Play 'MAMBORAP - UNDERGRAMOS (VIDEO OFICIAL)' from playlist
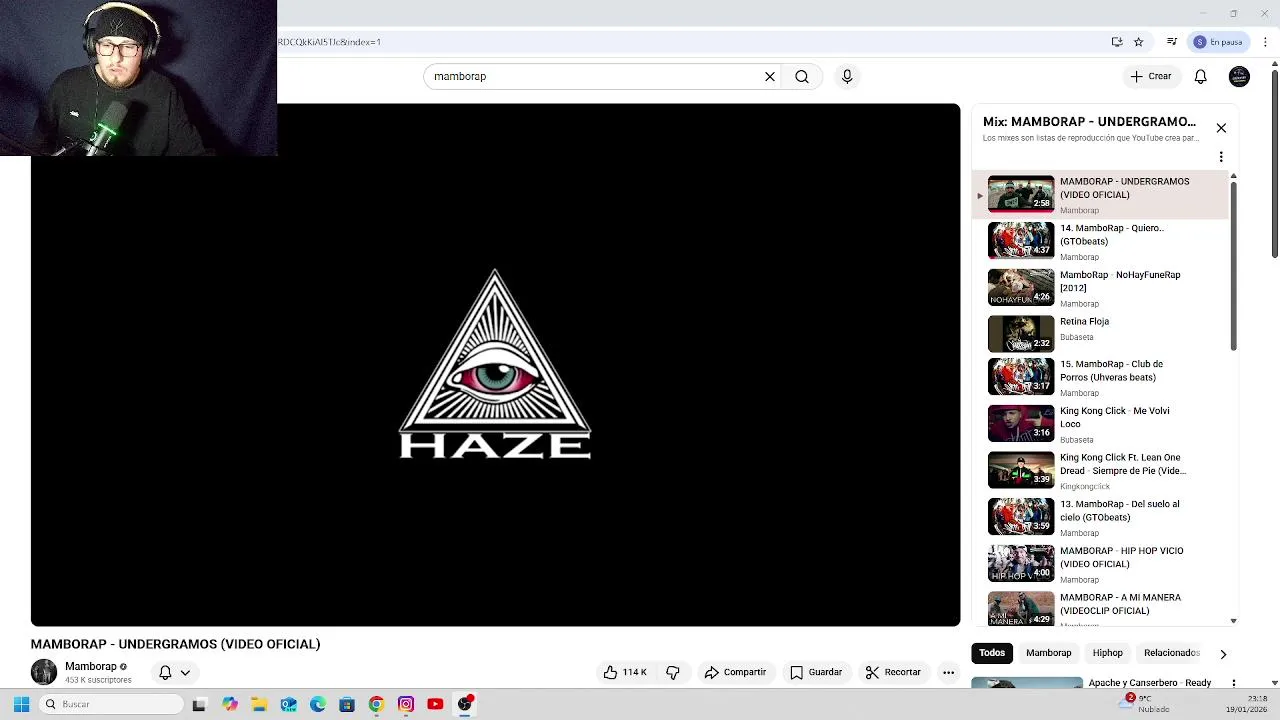This screenshot has width=1280, height=720. point(1100,195)
